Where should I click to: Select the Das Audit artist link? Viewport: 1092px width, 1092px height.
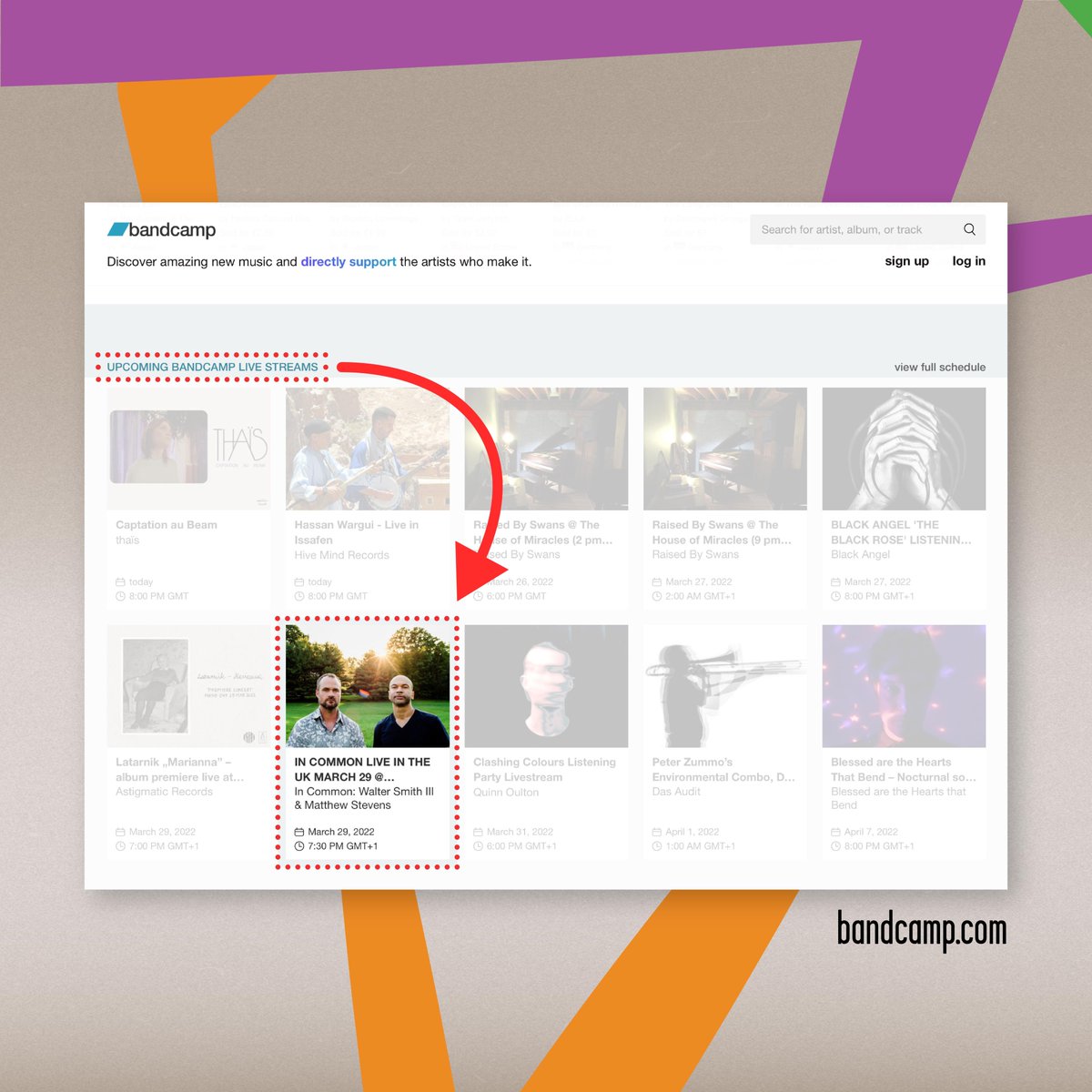[x=676, y=792]
